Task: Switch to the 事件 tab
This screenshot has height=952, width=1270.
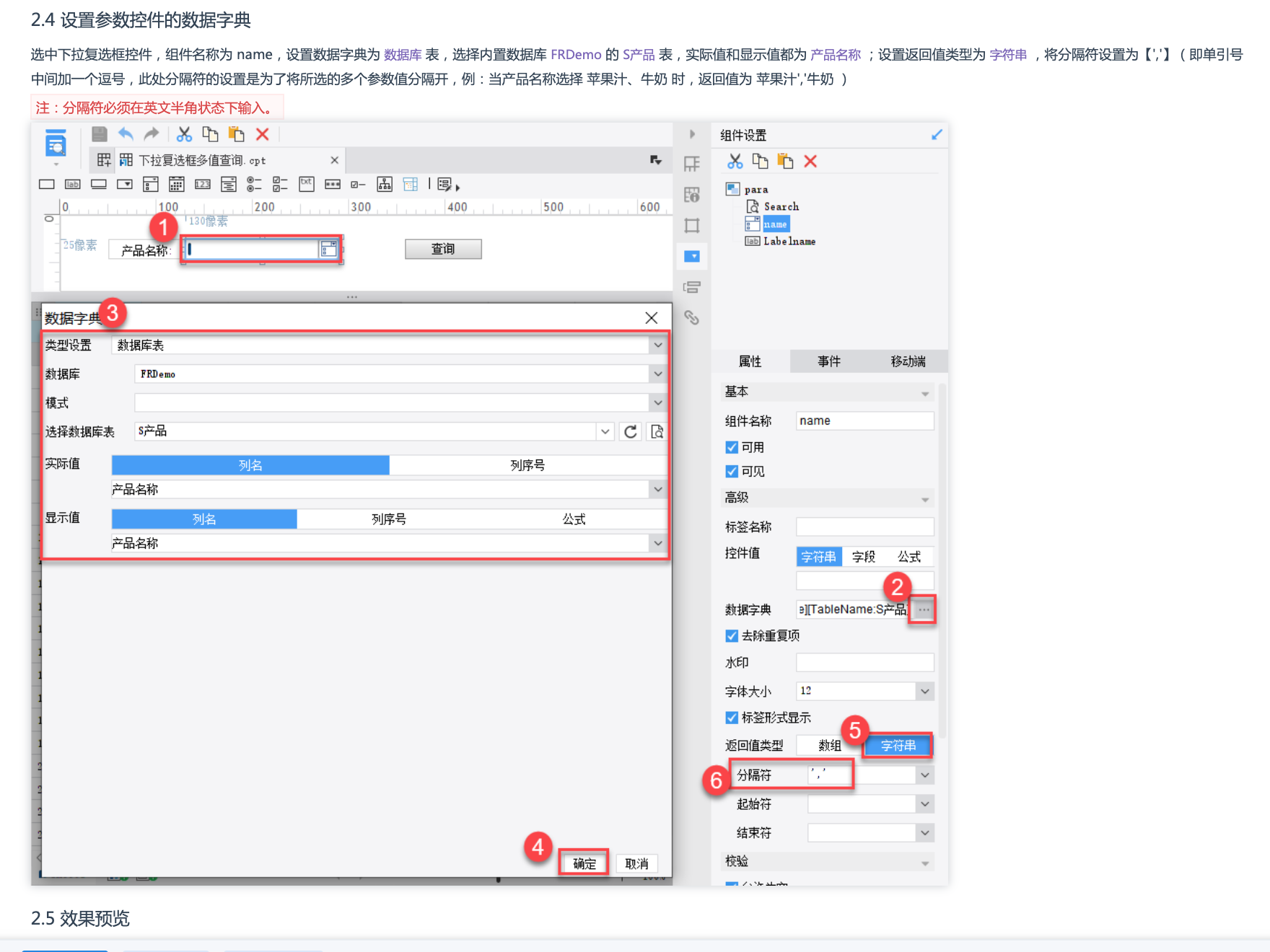Action: point(829,361)
